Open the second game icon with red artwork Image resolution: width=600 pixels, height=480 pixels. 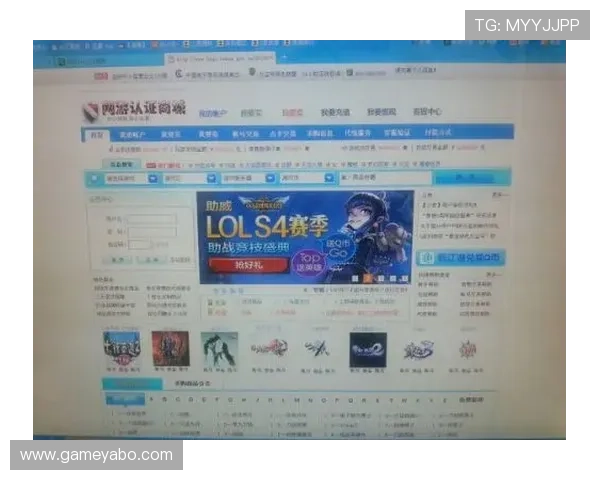click(x=170, y=348)
